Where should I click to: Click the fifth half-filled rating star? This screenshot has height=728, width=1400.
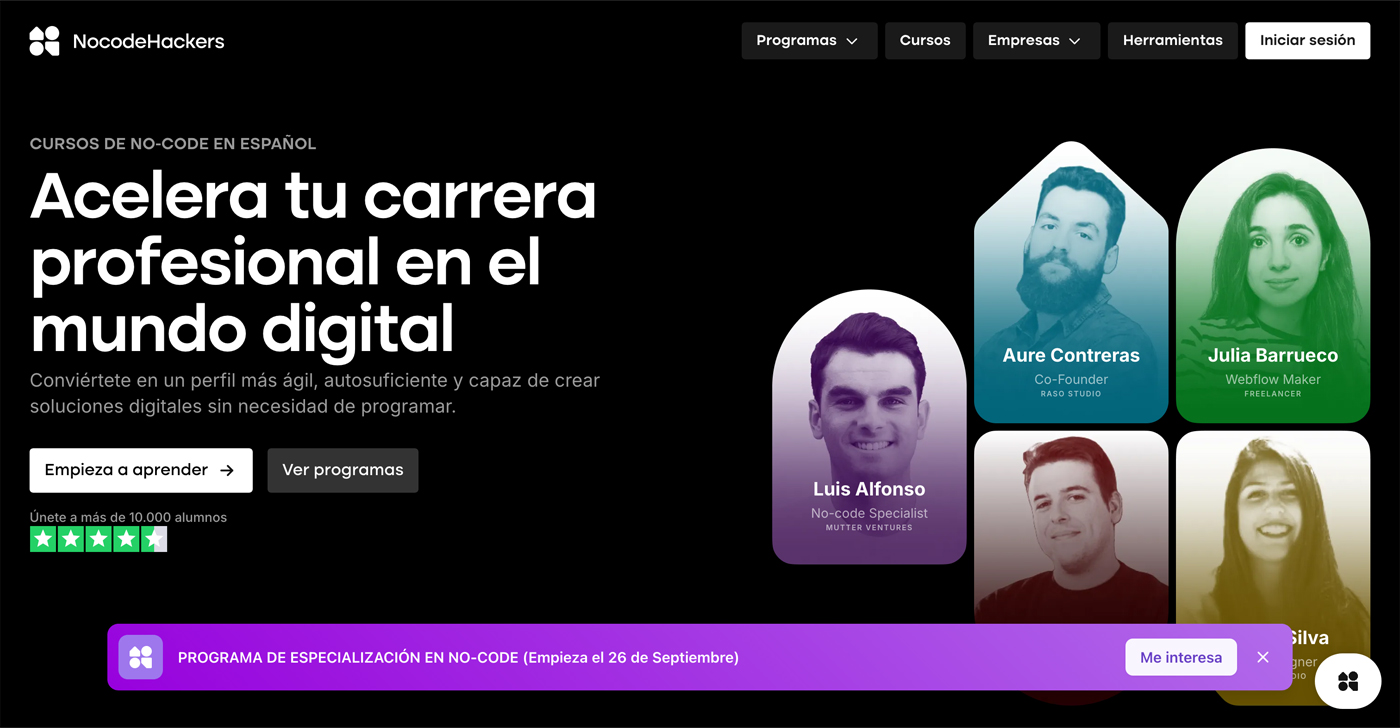[x=154, y=539]
